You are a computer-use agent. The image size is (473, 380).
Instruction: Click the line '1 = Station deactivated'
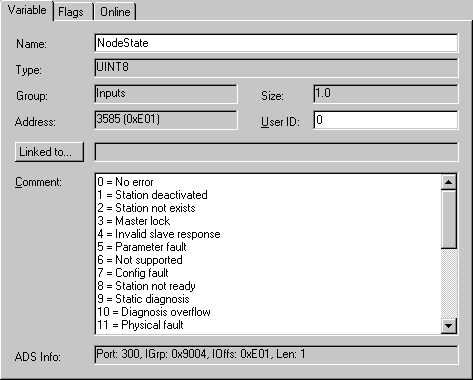(152, 195)
